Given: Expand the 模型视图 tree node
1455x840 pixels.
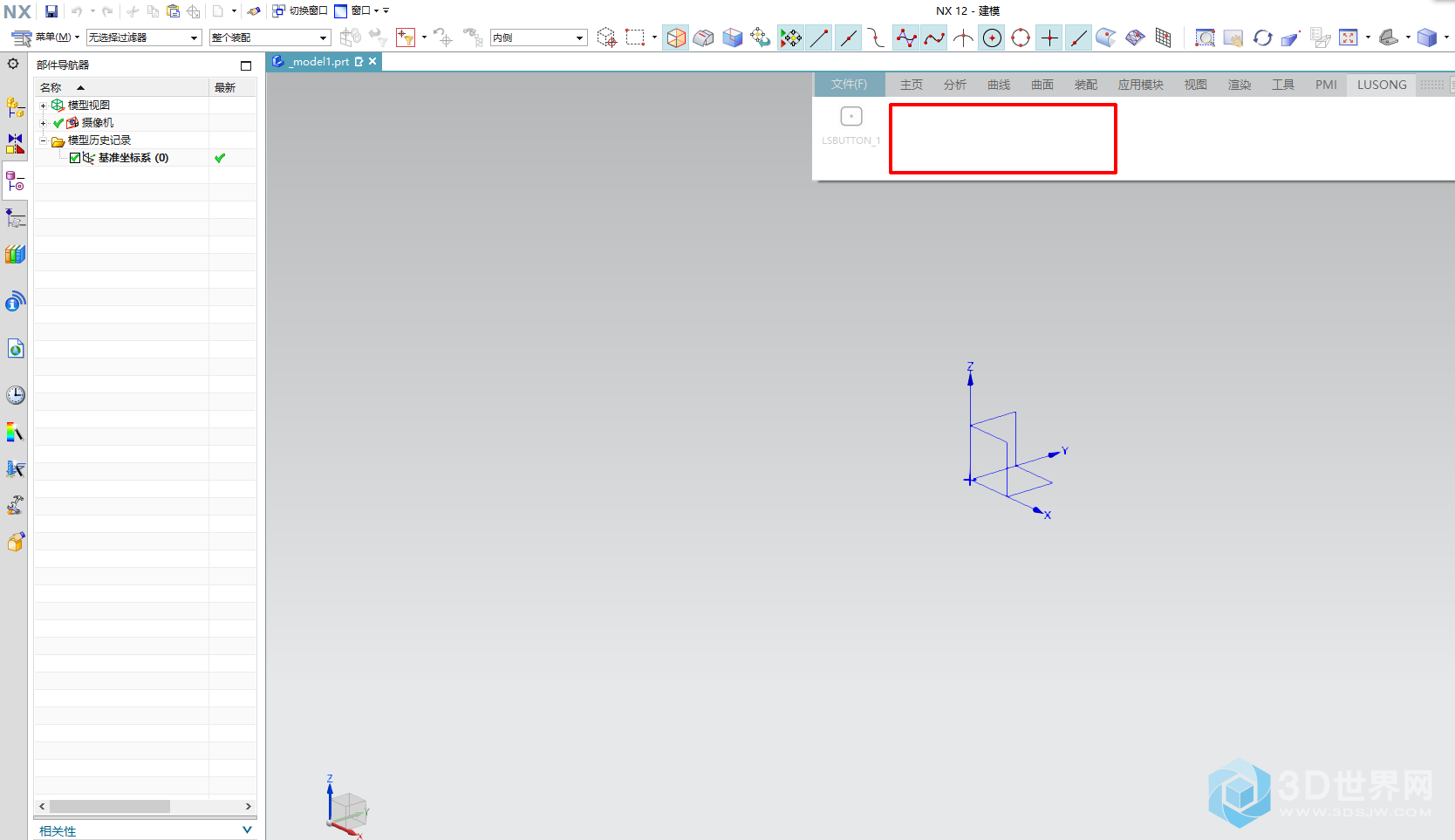Looking at the screenshot, I should pyautogui.click(x=43, y=106).
